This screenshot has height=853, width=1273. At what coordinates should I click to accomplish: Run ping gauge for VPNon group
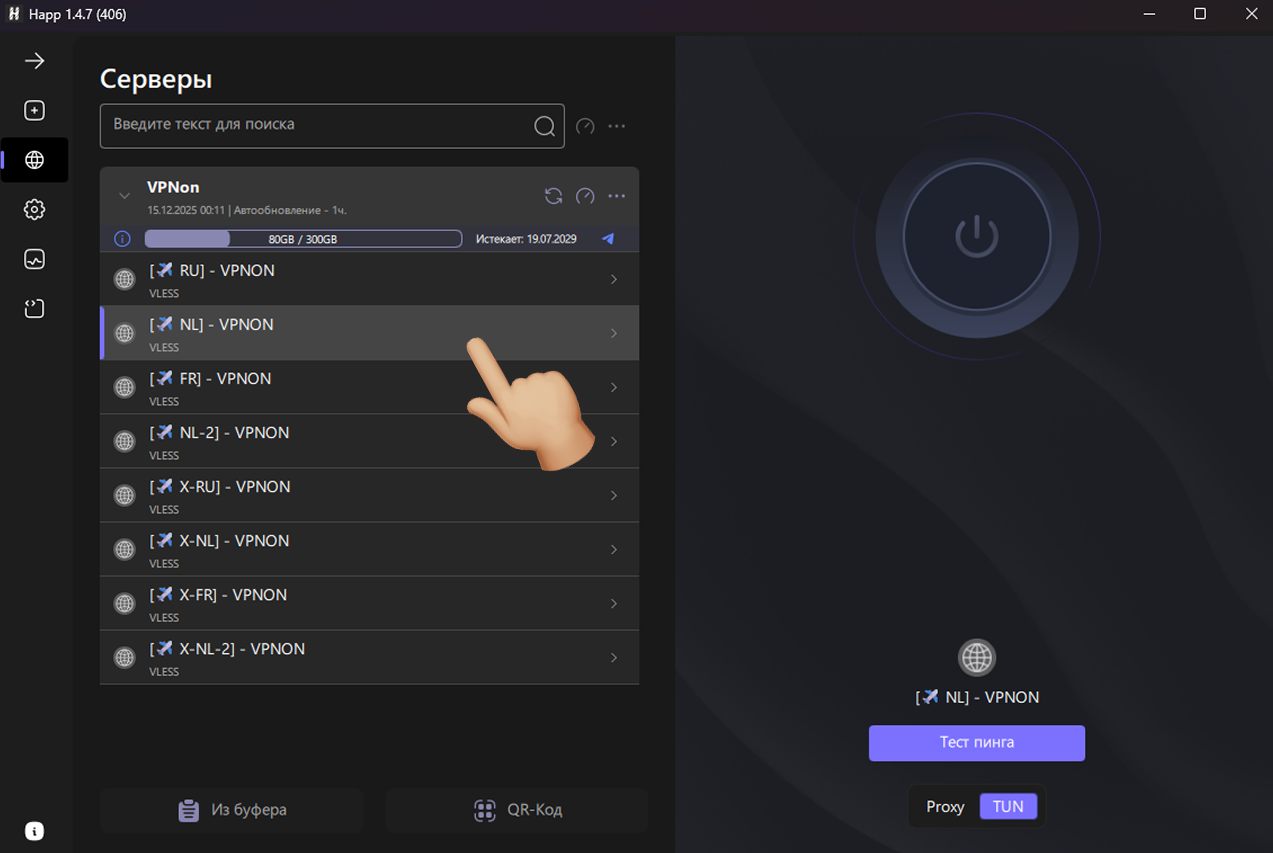point(586,196)
